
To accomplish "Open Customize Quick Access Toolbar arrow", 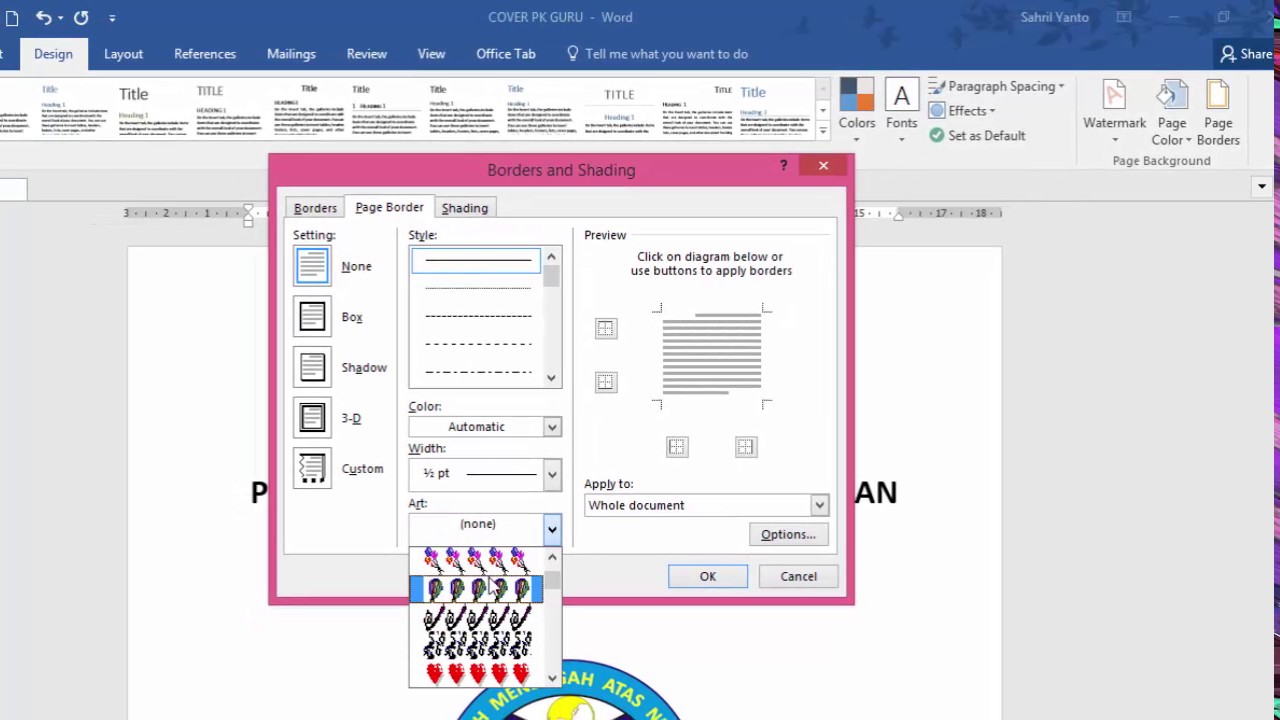I will (x=112, y=18).
